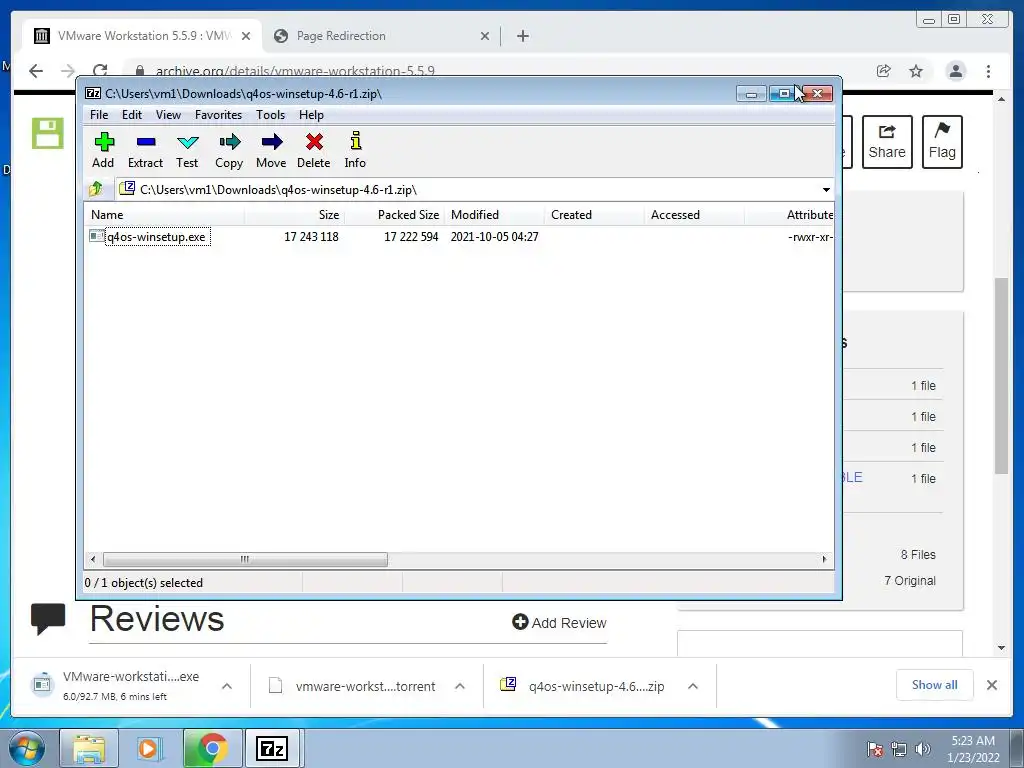Click Add Review link
Viewport: 1024px width, 768px height.
[560, 622]
